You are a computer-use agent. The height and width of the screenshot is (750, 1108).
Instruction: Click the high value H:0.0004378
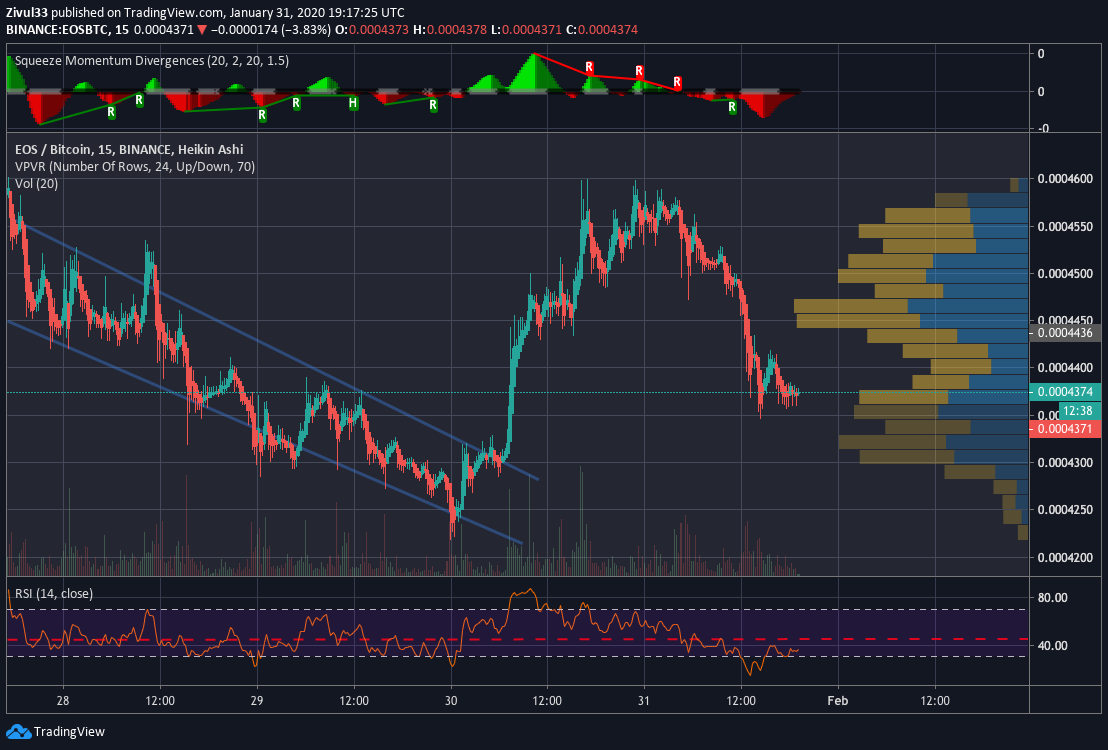tap(450, 30)
